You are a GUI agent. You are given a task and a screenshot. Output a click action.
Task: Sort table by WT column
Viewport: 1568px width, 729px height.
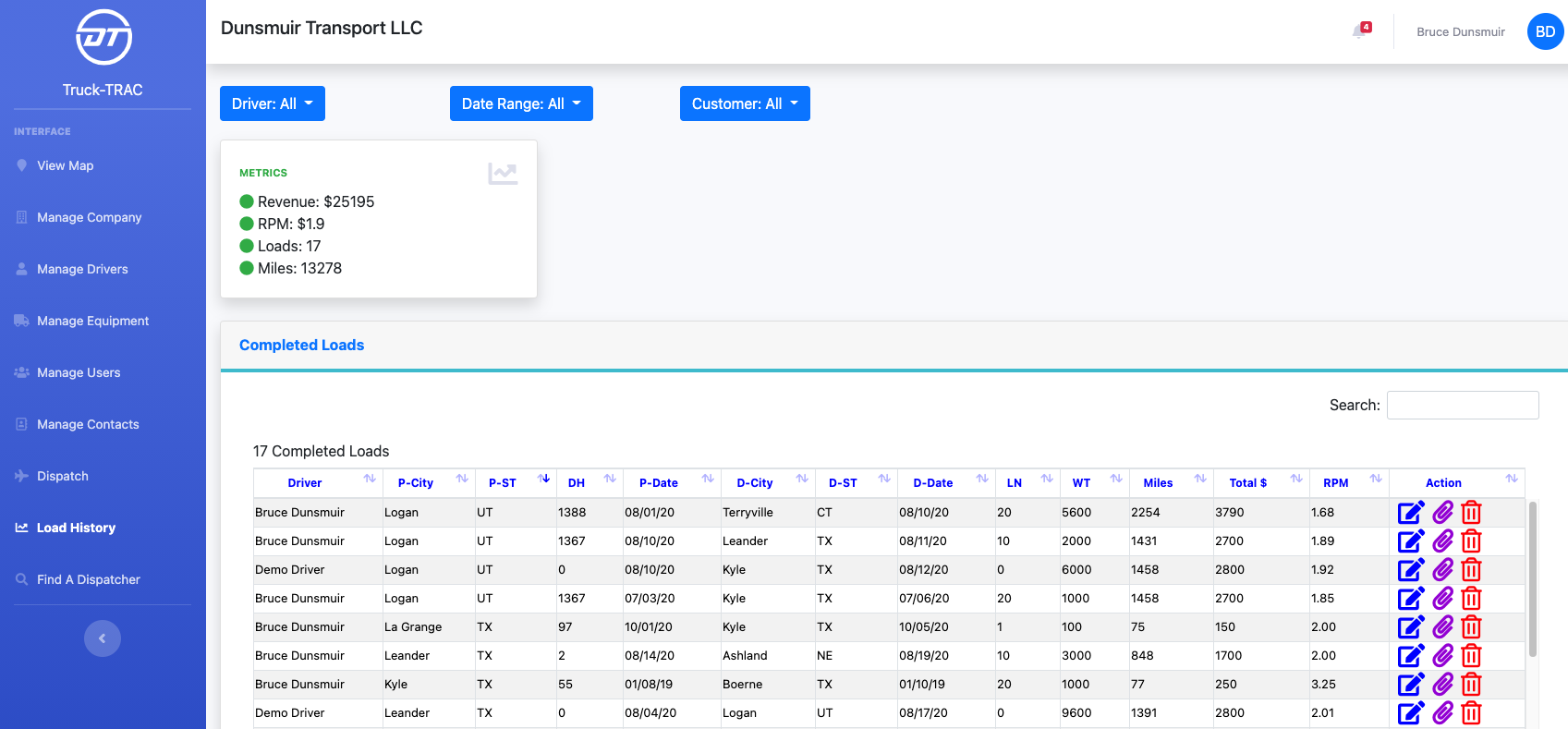coord(1095,482)
